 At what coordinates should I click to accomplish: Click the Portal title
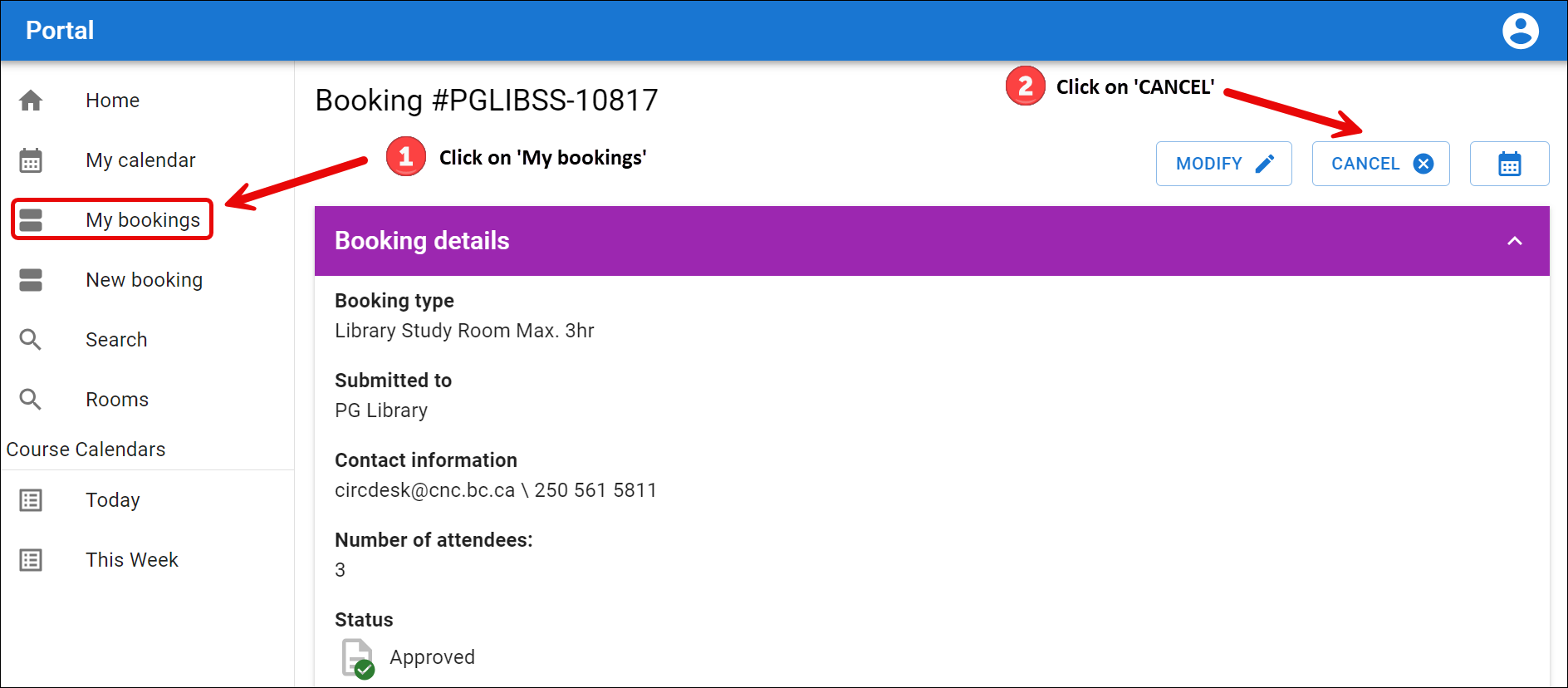(60, 31)
